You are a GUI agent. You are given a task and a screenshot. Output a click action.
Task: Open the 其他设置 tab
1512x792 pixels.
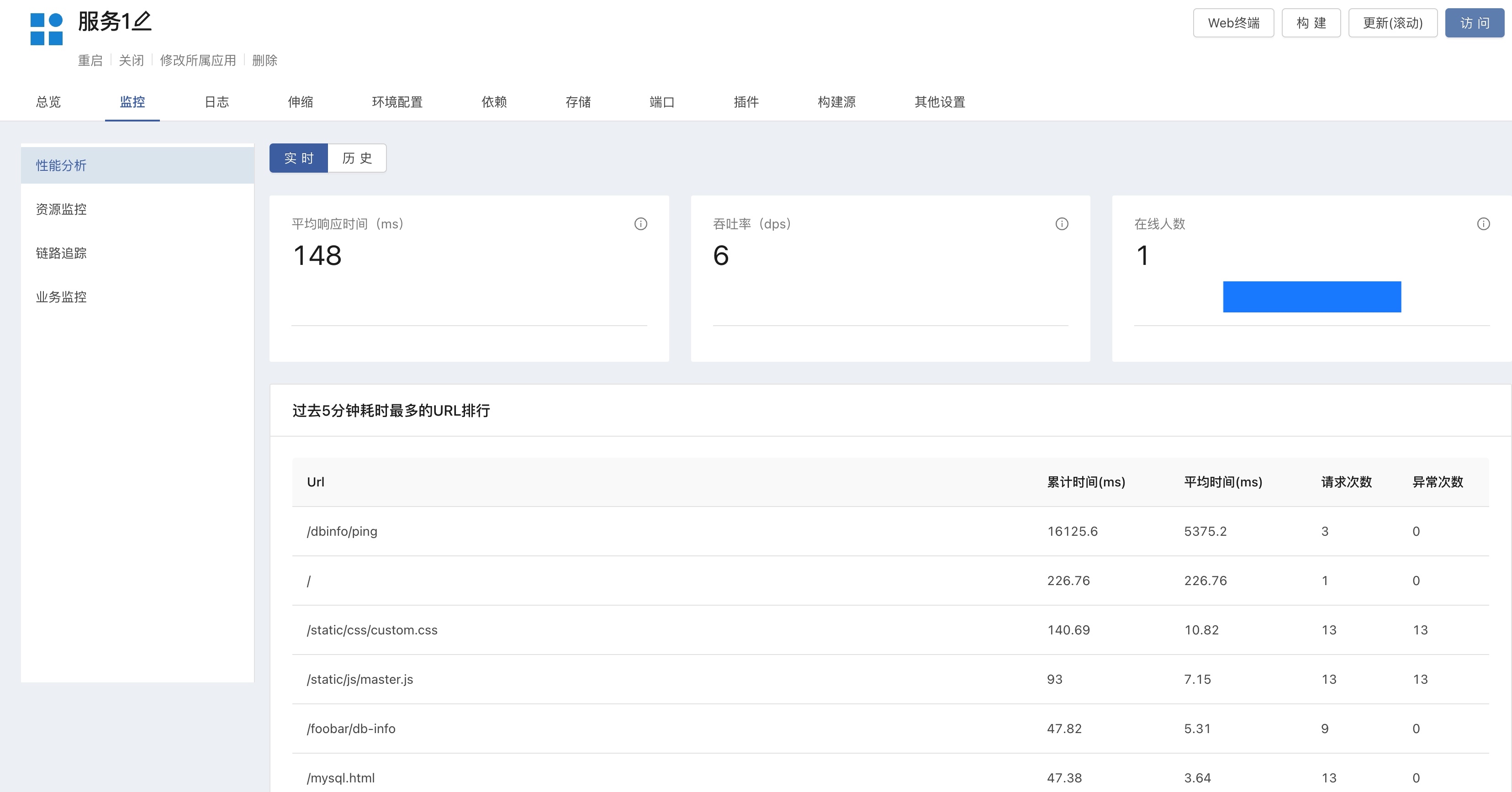(940, 102)
